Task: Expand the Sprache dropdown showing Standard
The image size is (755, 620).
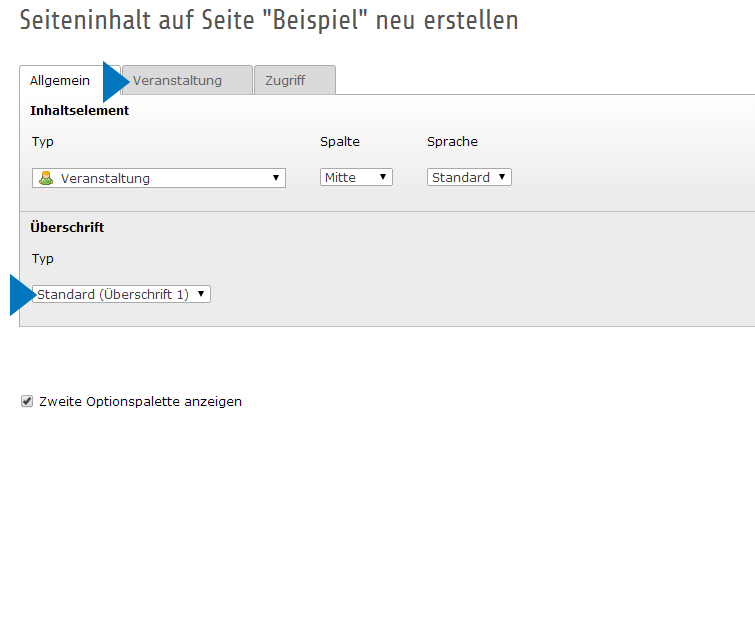Action: click(x=469, y=177)
